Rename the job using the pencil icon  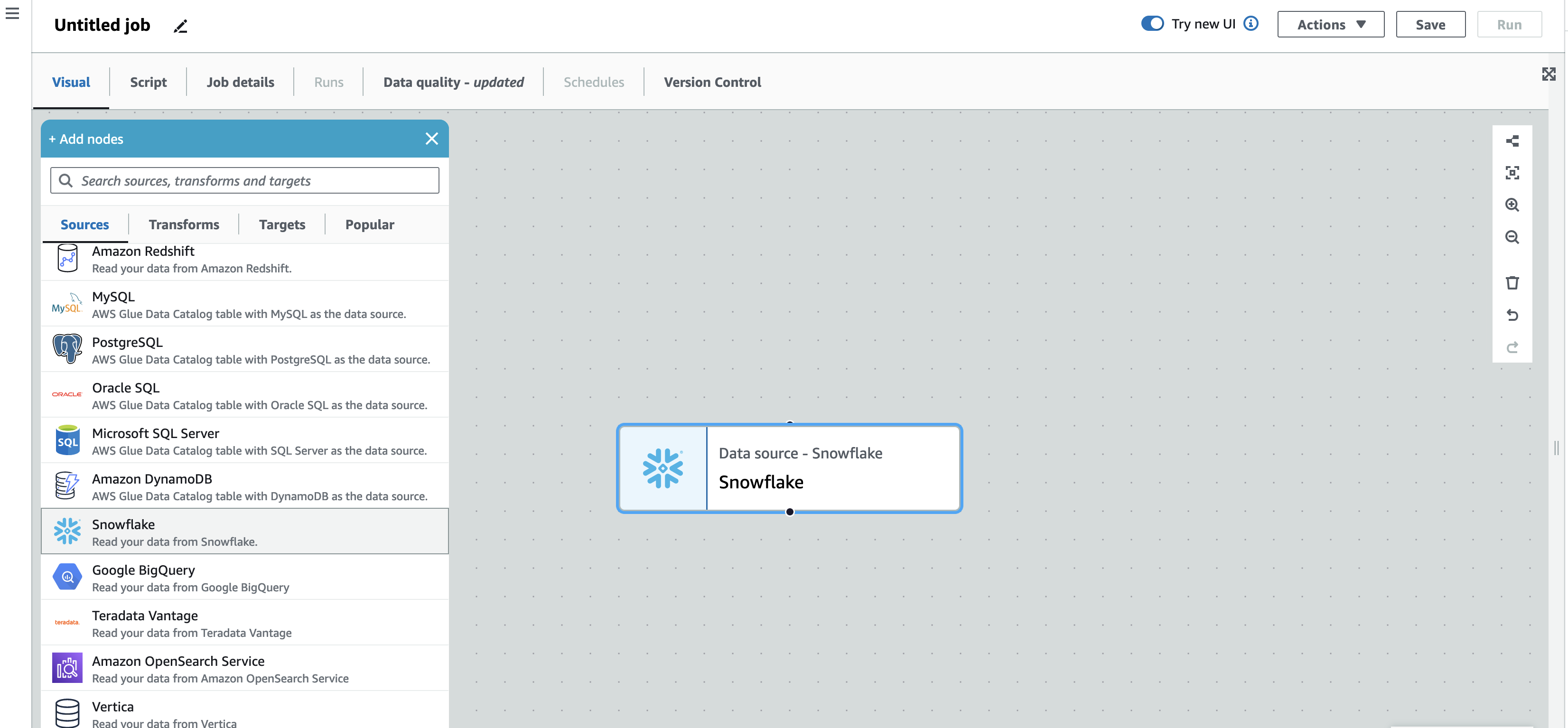pos(179,26)
